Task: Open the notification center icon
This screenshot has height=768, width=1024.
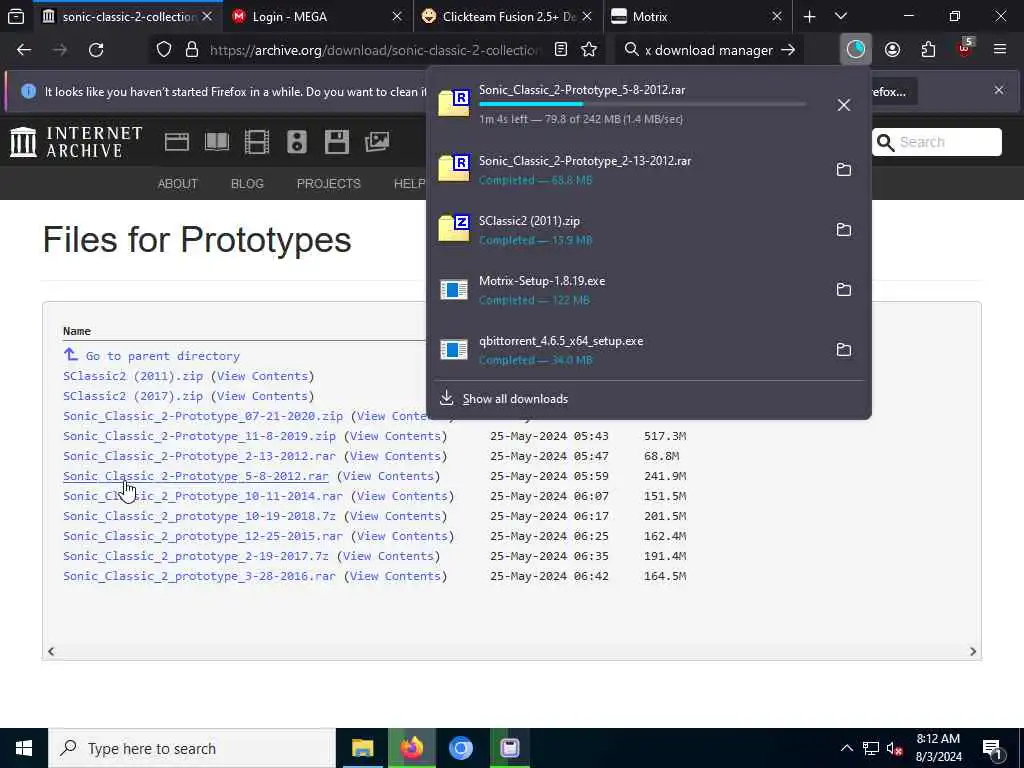Action: click(x=992, y=748)
